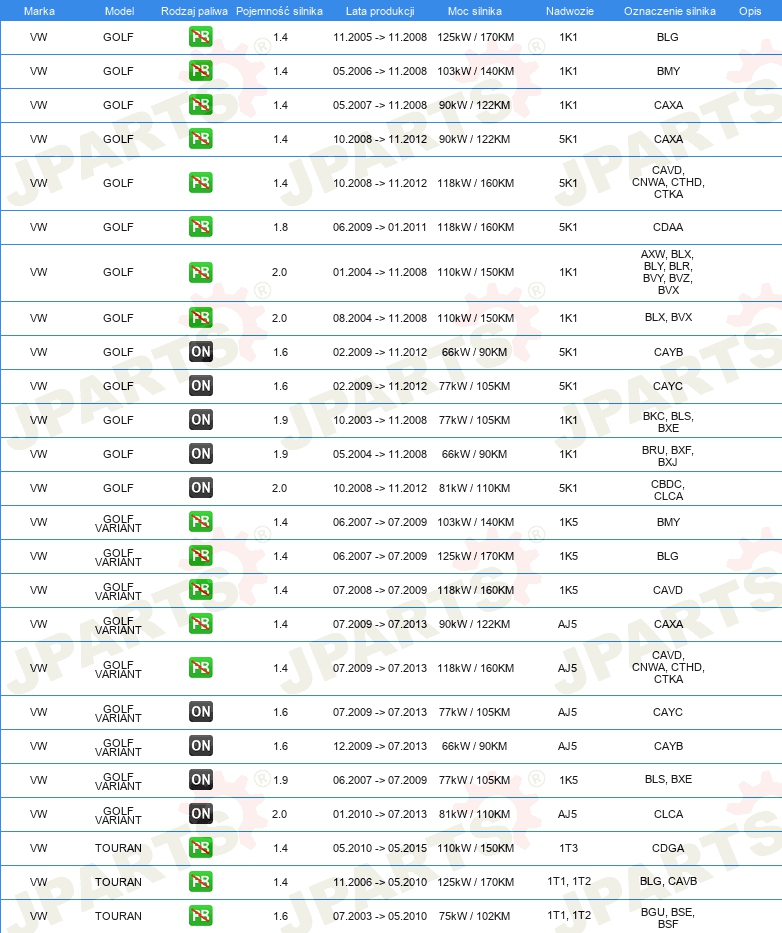Click petrol icon for Golf CDAA 1.8 row
The height and width of the screenshot is (933, 782).
201,227
